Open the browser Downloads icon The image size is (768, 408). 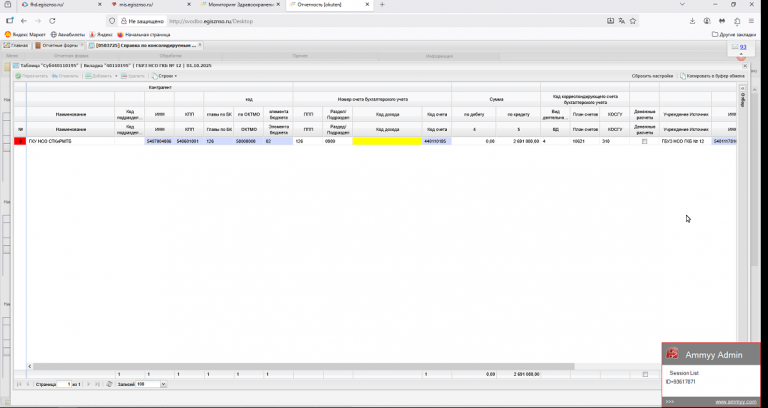coord(692,21)
